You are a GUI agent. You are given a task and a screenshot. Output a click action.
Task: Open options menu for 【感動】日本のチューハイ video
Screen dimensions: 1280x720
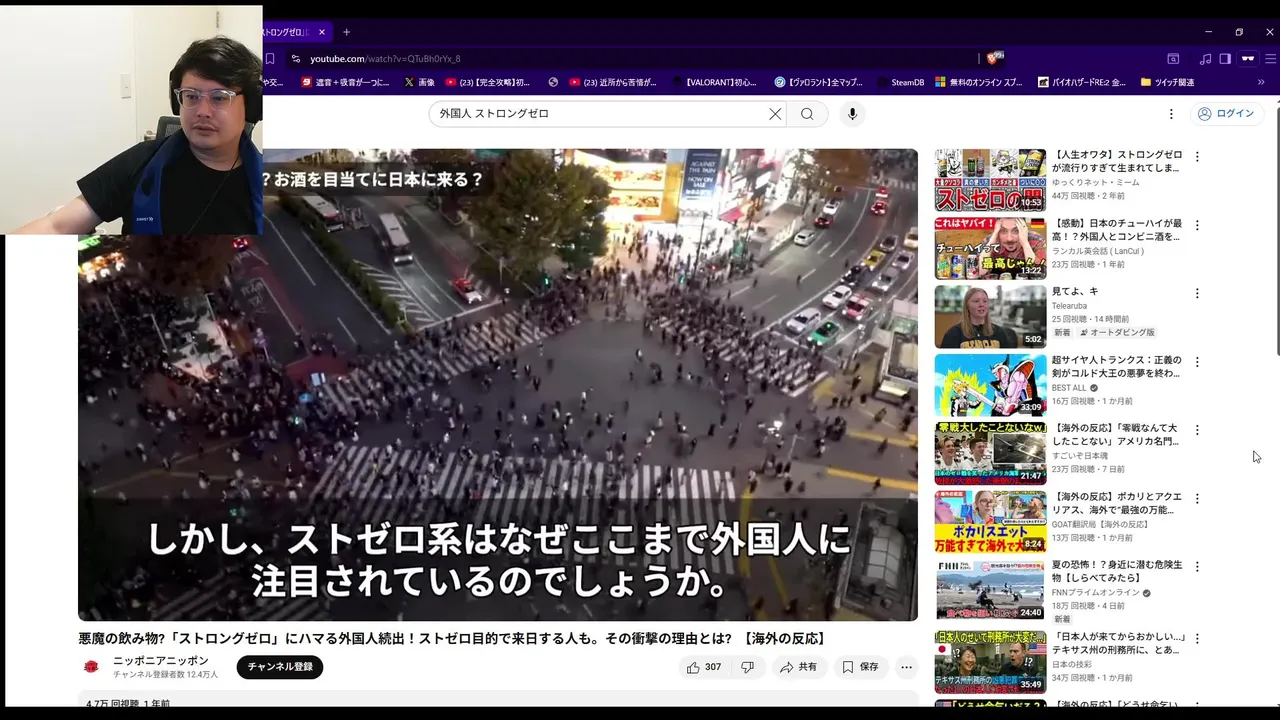tap(1197, 225)
